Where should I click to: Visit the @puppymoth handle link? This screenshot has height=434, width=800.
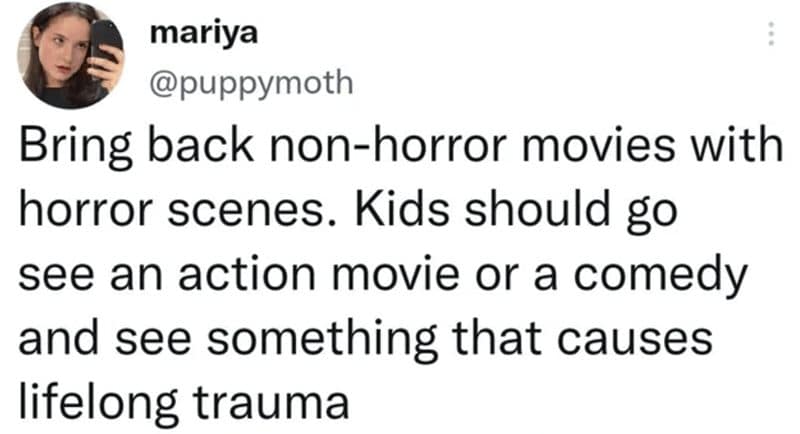tap(251, 83)
